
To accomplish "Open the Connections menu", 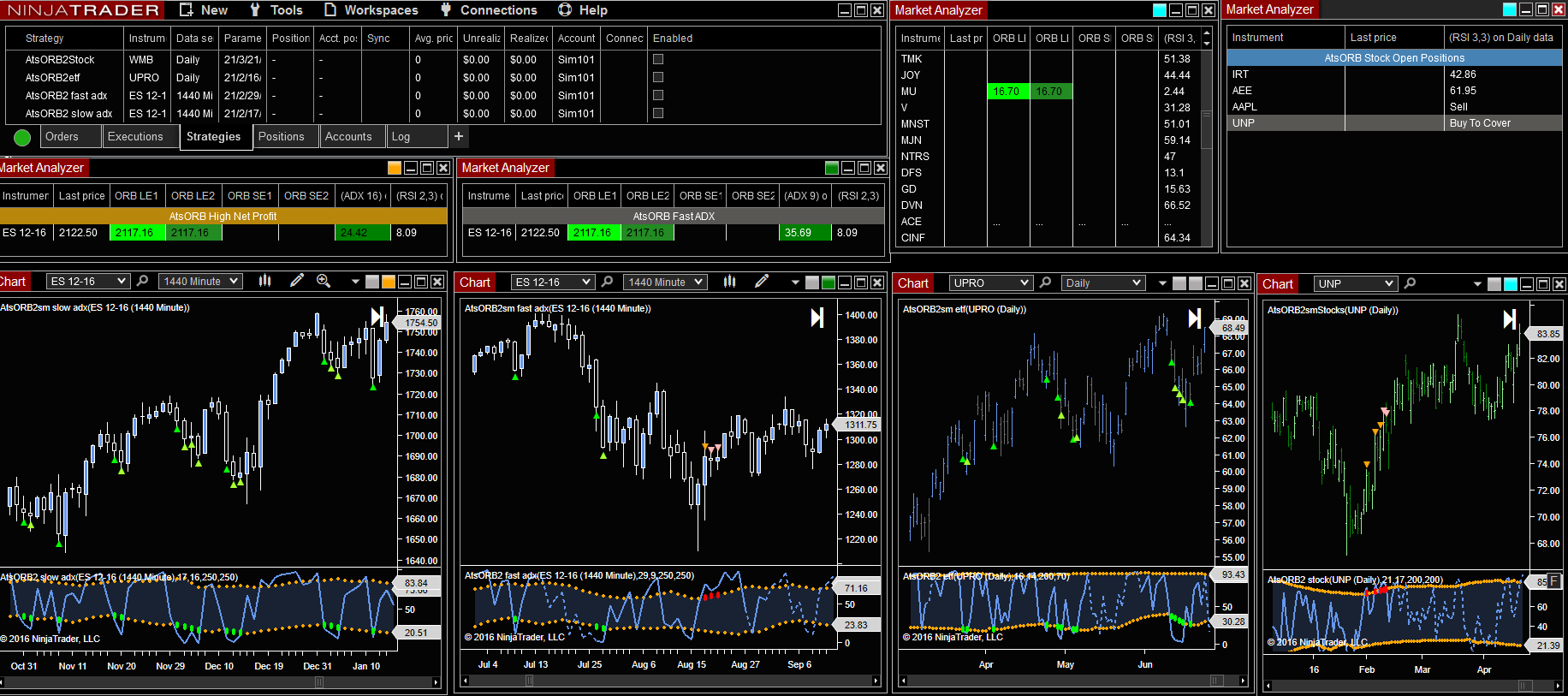I will tap(489, 10).
